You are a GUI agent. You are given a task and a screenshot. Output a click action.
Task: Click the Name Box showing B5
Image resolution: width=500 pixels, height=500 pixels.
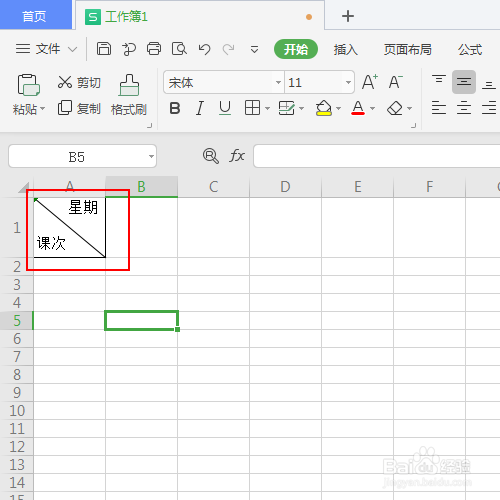pyautogui.click(x=77, y=156)
